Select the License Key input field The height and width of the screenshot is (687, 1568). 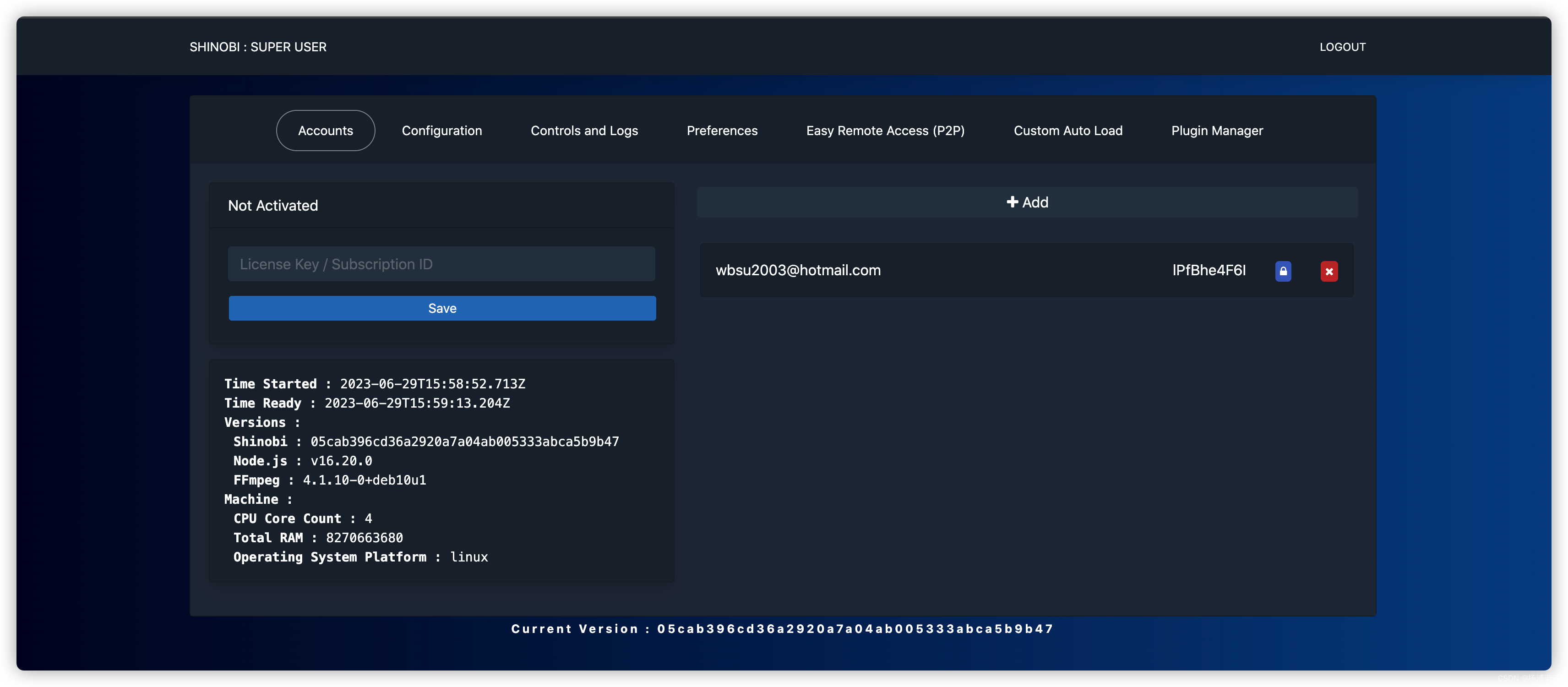(x=442, y=263)
